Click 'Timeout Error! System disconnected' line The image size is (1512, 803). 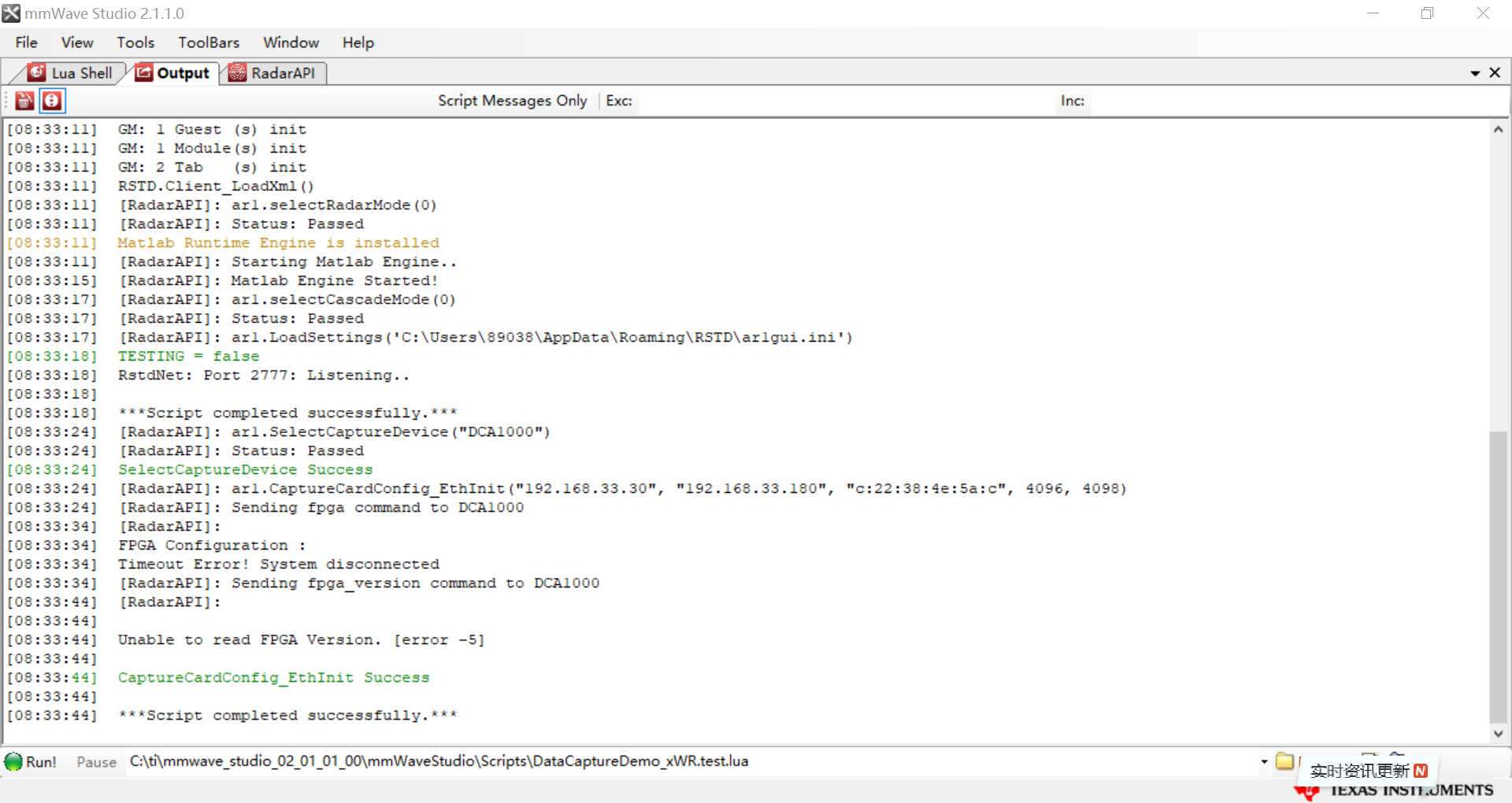coord(279,564)
